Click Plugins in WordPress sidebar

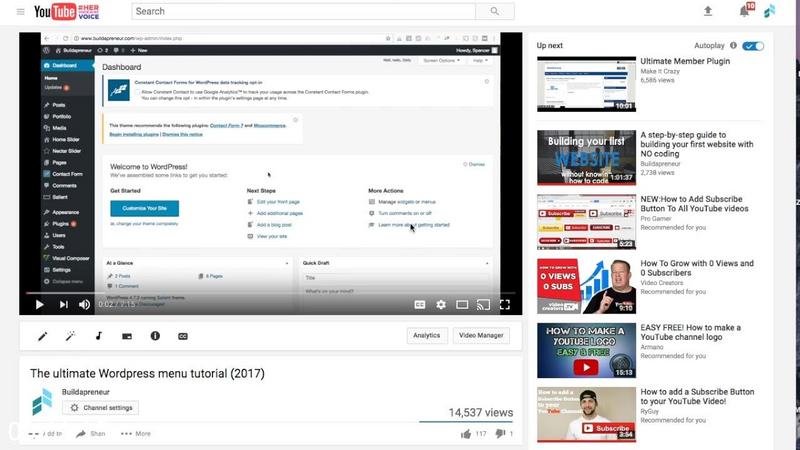point(60,223)
